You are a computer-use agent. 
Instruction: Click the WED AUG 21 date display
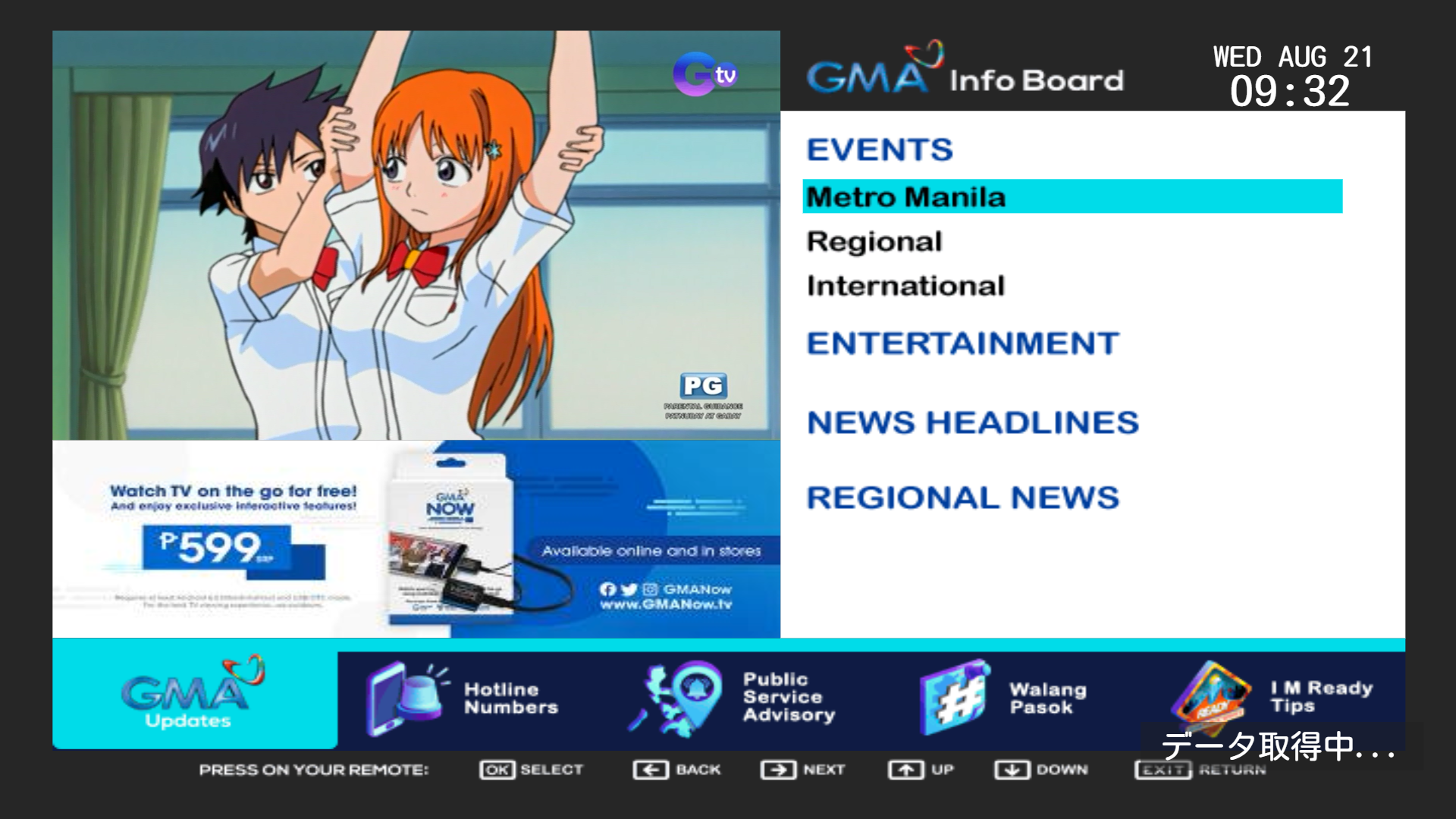click(1293, 57)
